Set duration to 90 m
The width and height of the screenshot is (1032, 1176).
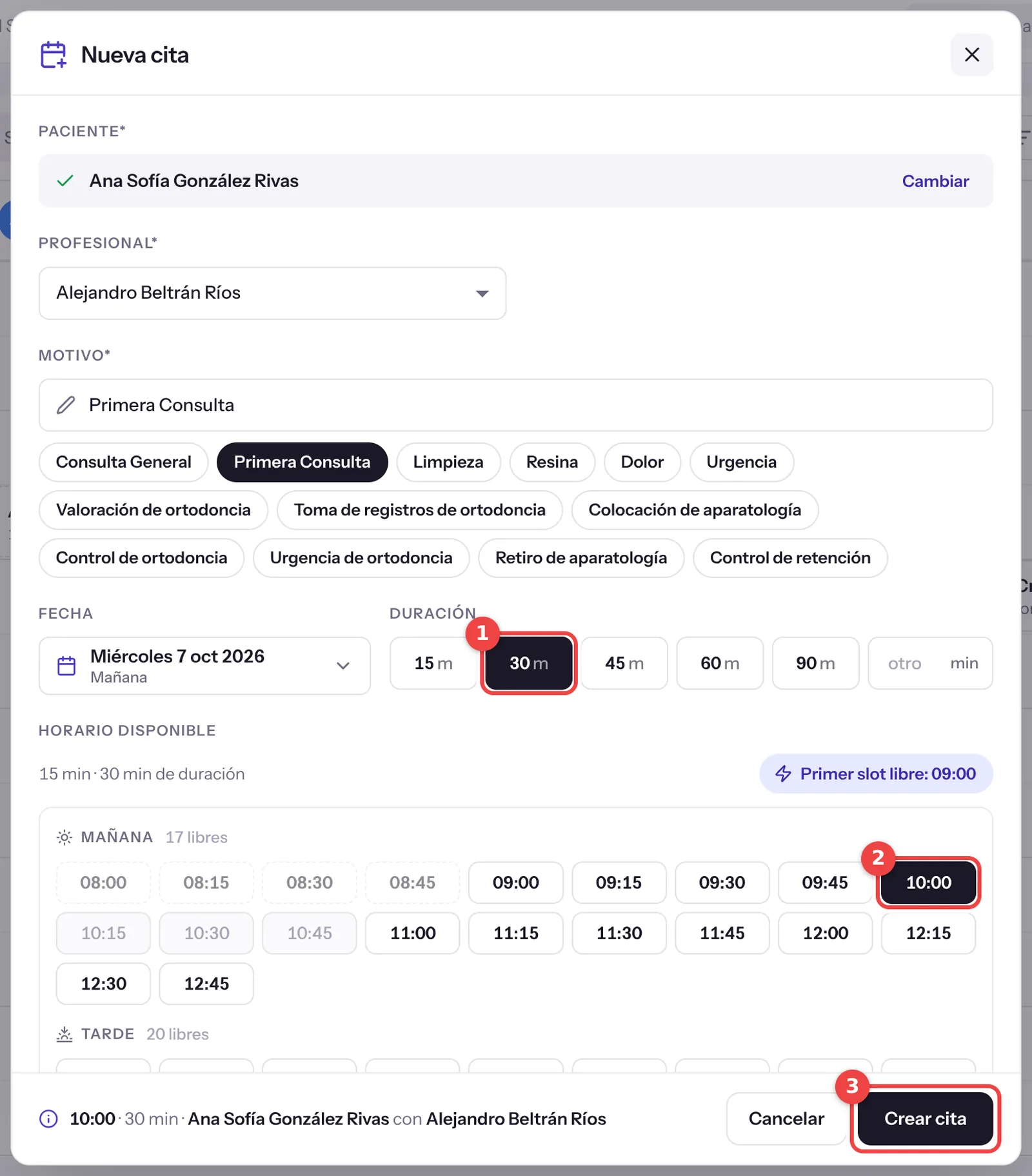[x=815, y=663]
